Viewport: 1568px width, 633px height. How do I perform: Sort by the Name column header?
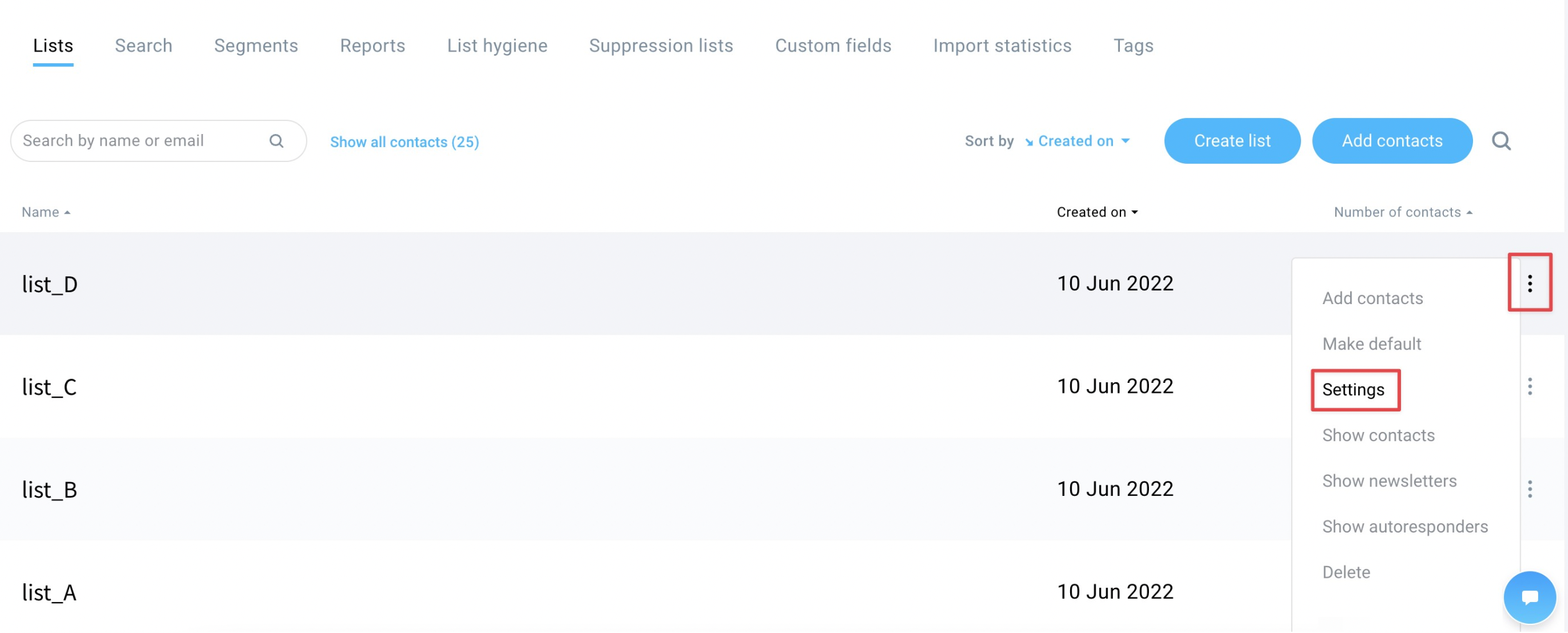(x=46, y=212)
